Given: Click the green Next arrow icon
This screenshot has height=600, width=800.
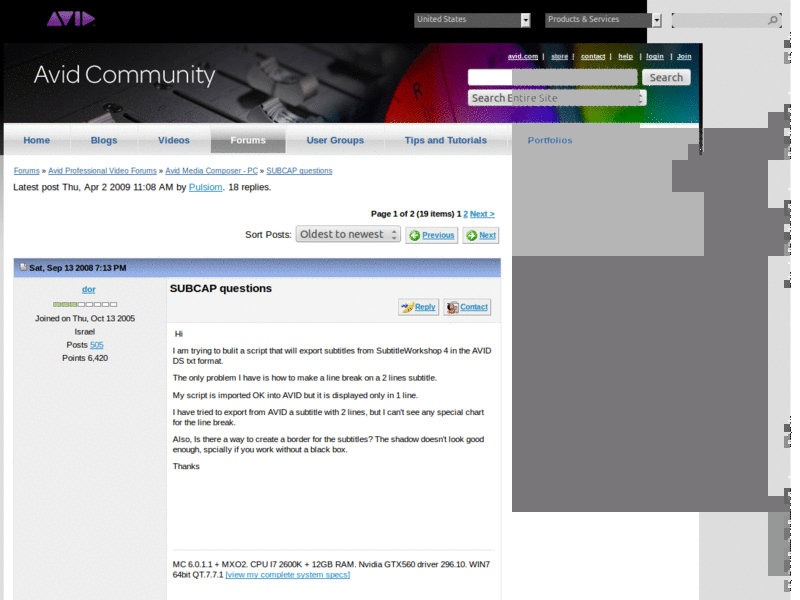Looking at the screenshot, I should 472,235.
